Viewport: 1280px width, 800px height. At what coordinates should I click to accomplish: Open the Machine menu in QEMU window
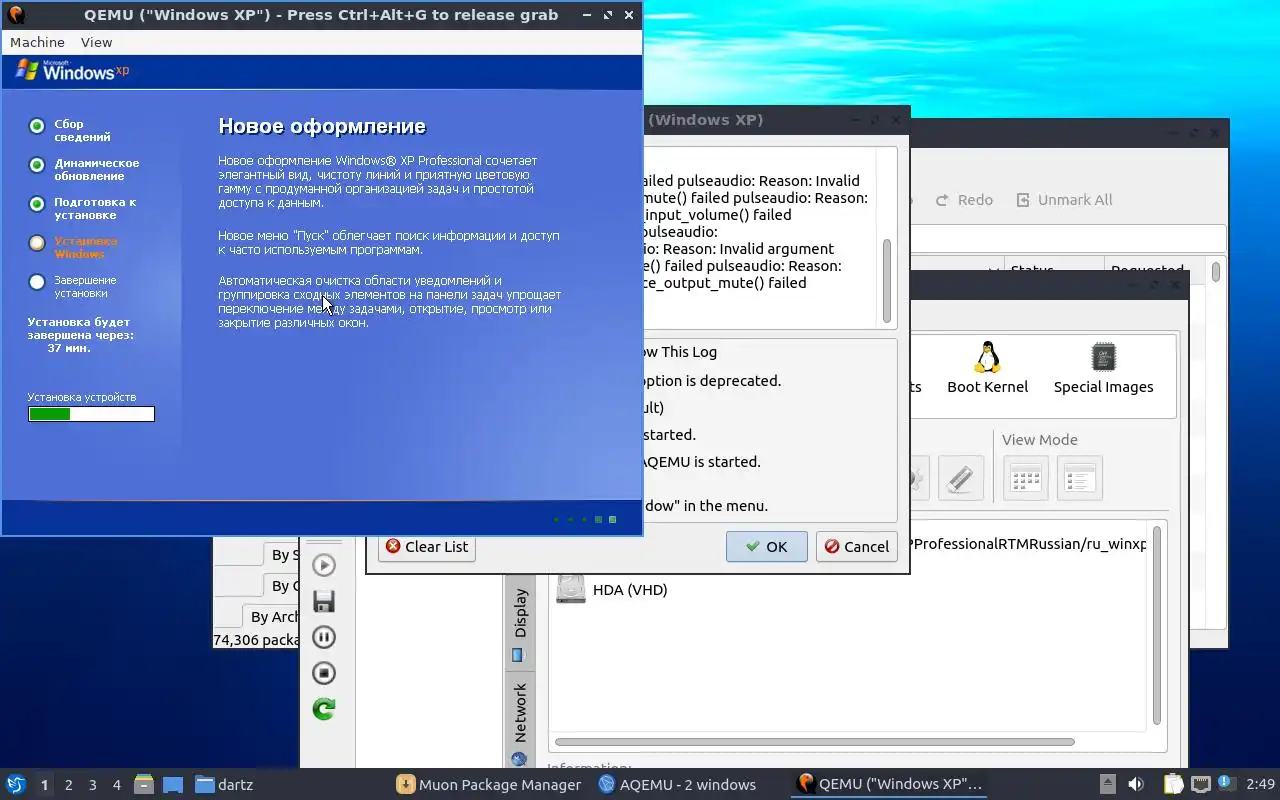[37, 42]
